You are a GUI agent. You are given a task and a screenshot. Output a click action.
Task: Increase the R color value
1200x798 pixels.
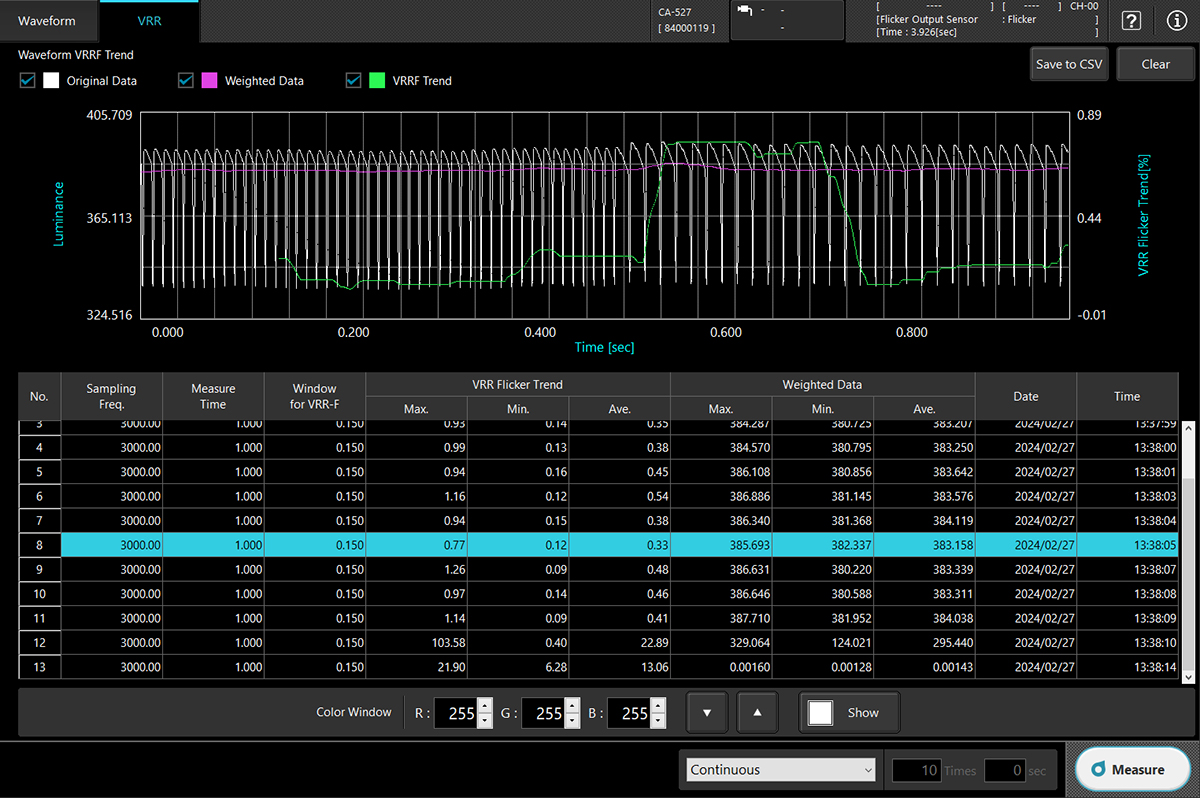[x=485, y=706]
